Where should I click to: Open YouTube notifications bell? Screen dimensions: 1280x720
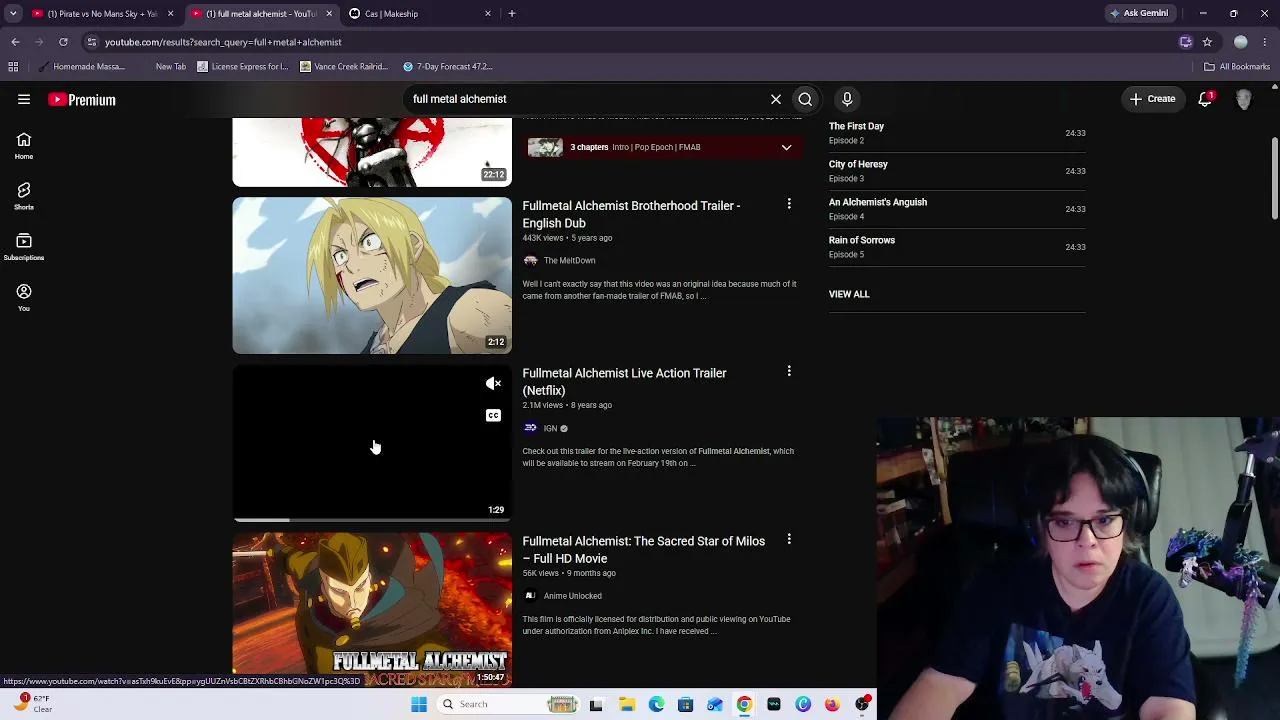(x=1205, y=99)
